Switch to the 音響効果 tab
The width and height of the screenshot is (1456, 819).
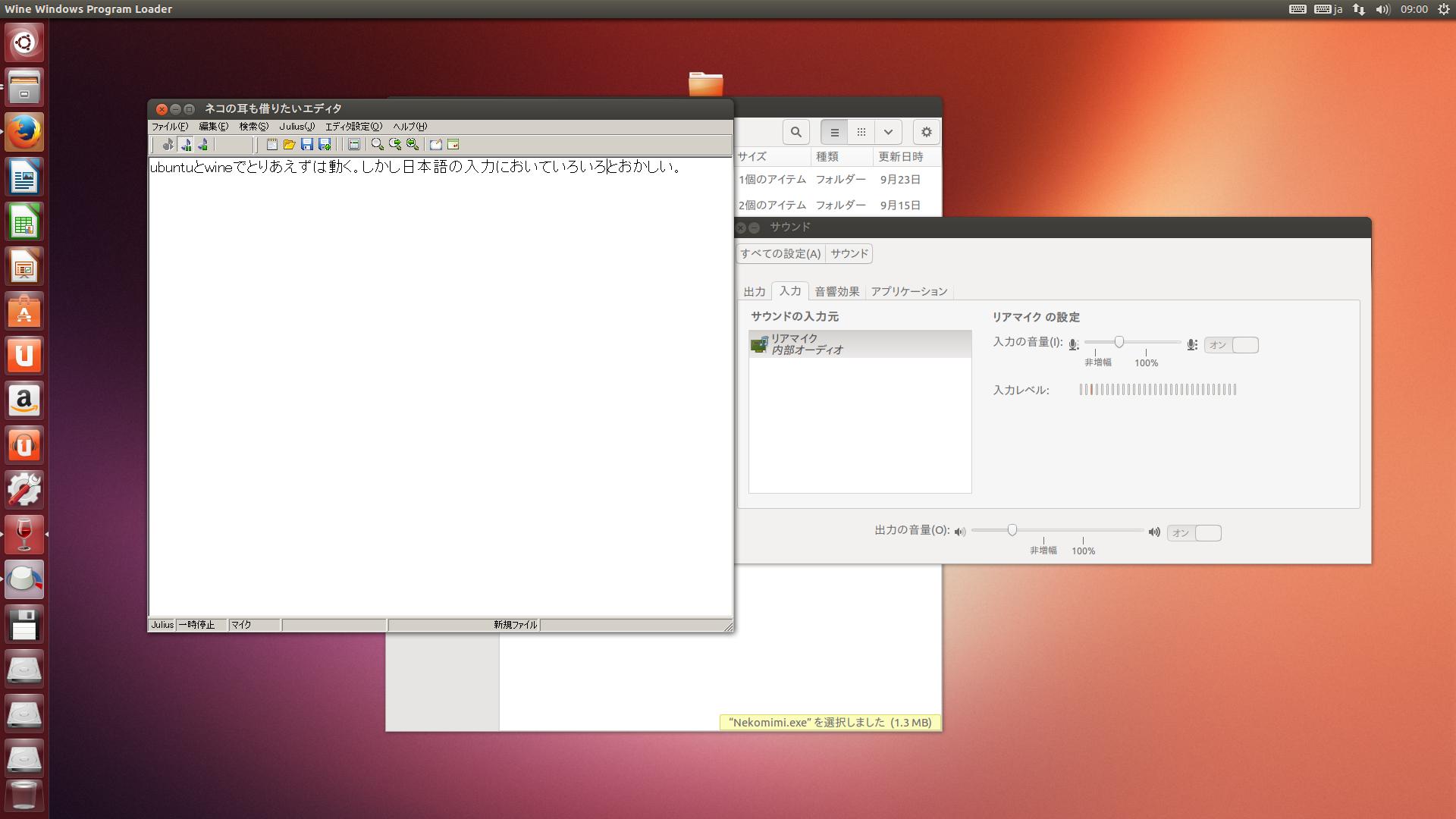click(836, 291)
